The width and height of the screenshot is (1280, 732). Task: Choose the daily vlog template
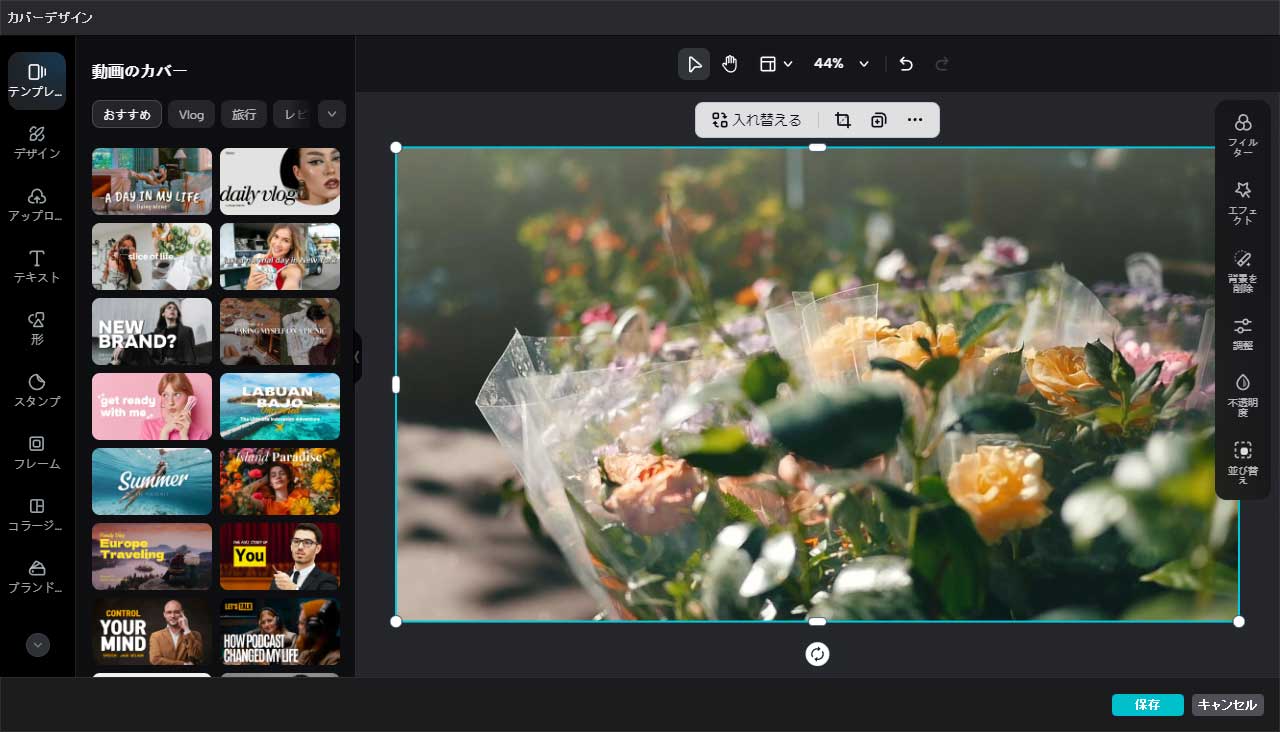coord(280,181)
